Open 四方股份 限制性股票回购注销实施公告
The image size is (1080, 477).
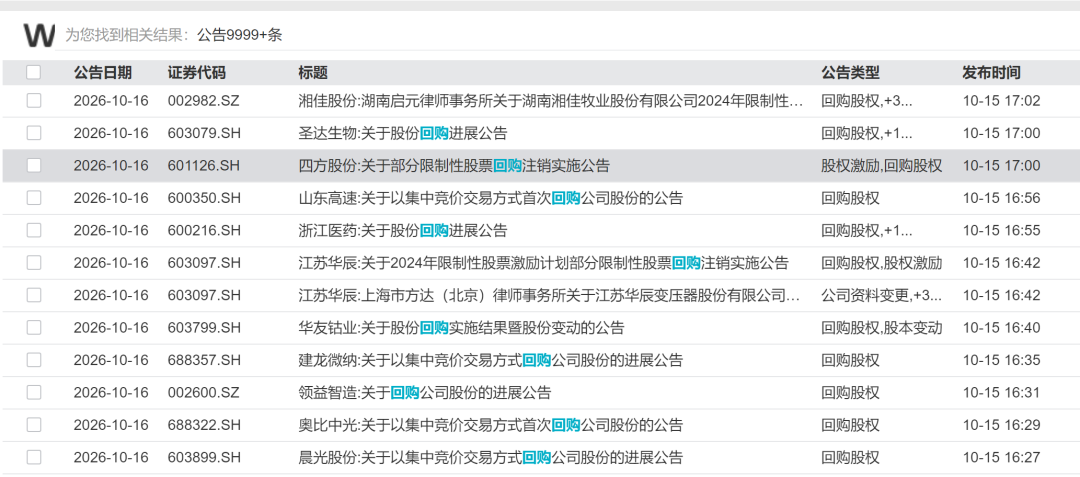coord(454,166)
